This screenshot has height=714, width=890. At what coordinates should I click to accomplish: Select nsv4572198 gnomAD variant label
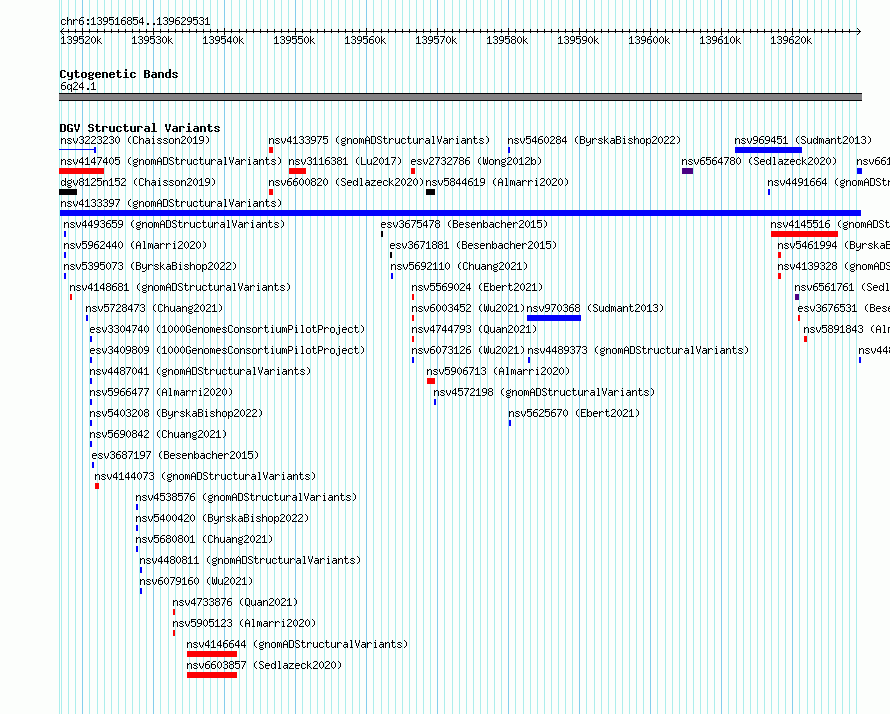(544, 392)
